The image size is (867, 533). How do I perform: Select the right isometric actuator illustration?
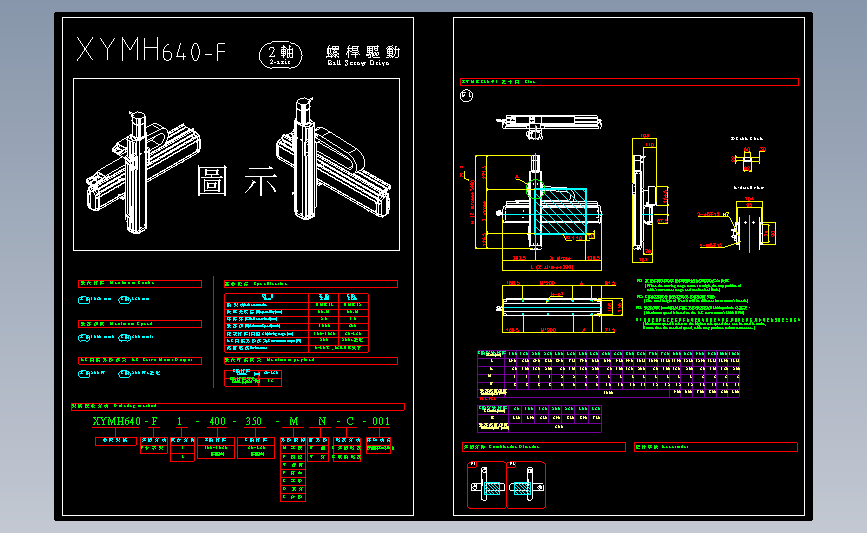coord(333,159)
